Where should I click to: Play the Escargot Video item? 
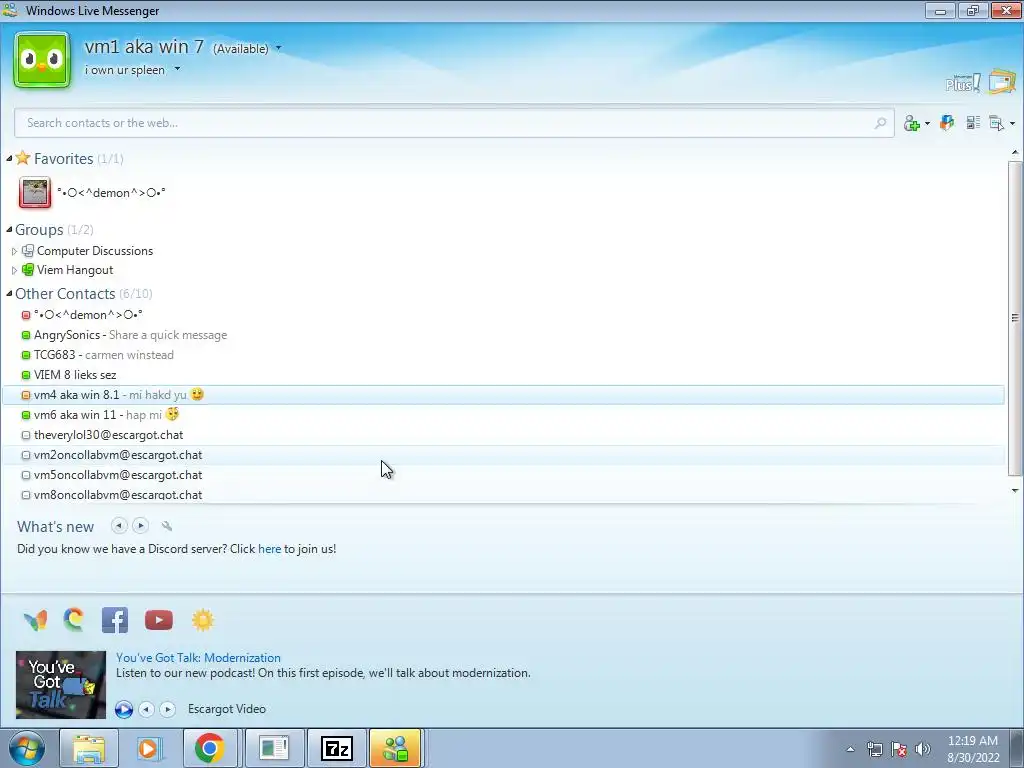point(123,709)
